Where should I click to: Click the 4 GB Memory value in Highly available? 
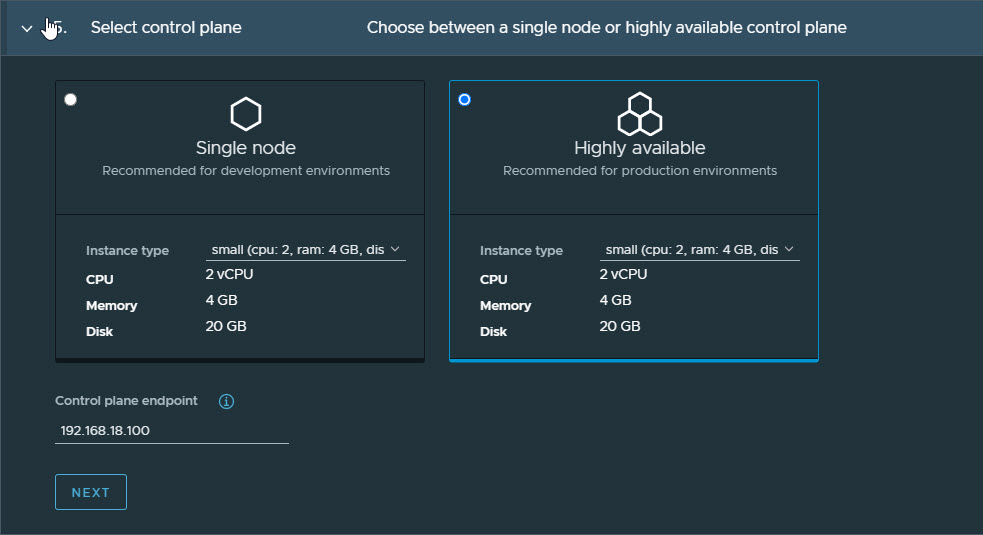pos(615,300)
